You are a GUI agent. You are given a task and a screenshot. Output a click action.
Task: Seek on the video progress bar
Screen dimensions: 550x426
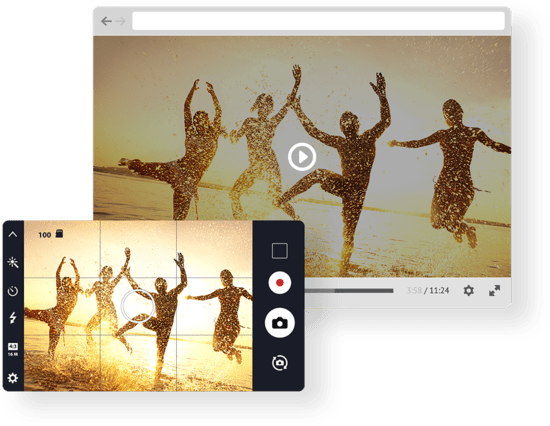pos(349,291)
